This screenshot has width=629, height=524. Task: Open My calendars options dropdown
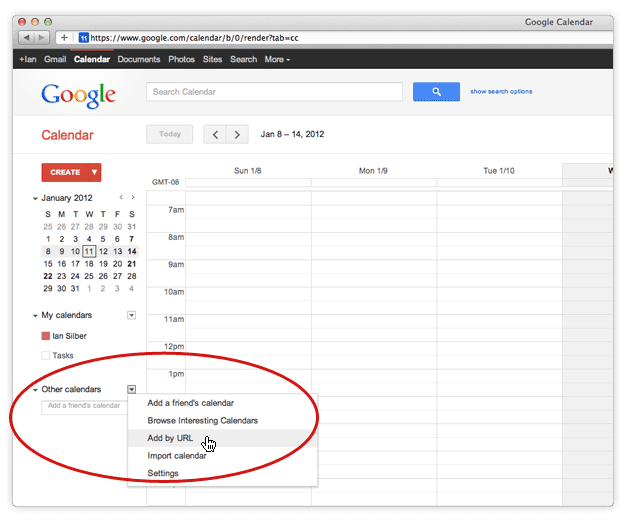click(131, 315)
